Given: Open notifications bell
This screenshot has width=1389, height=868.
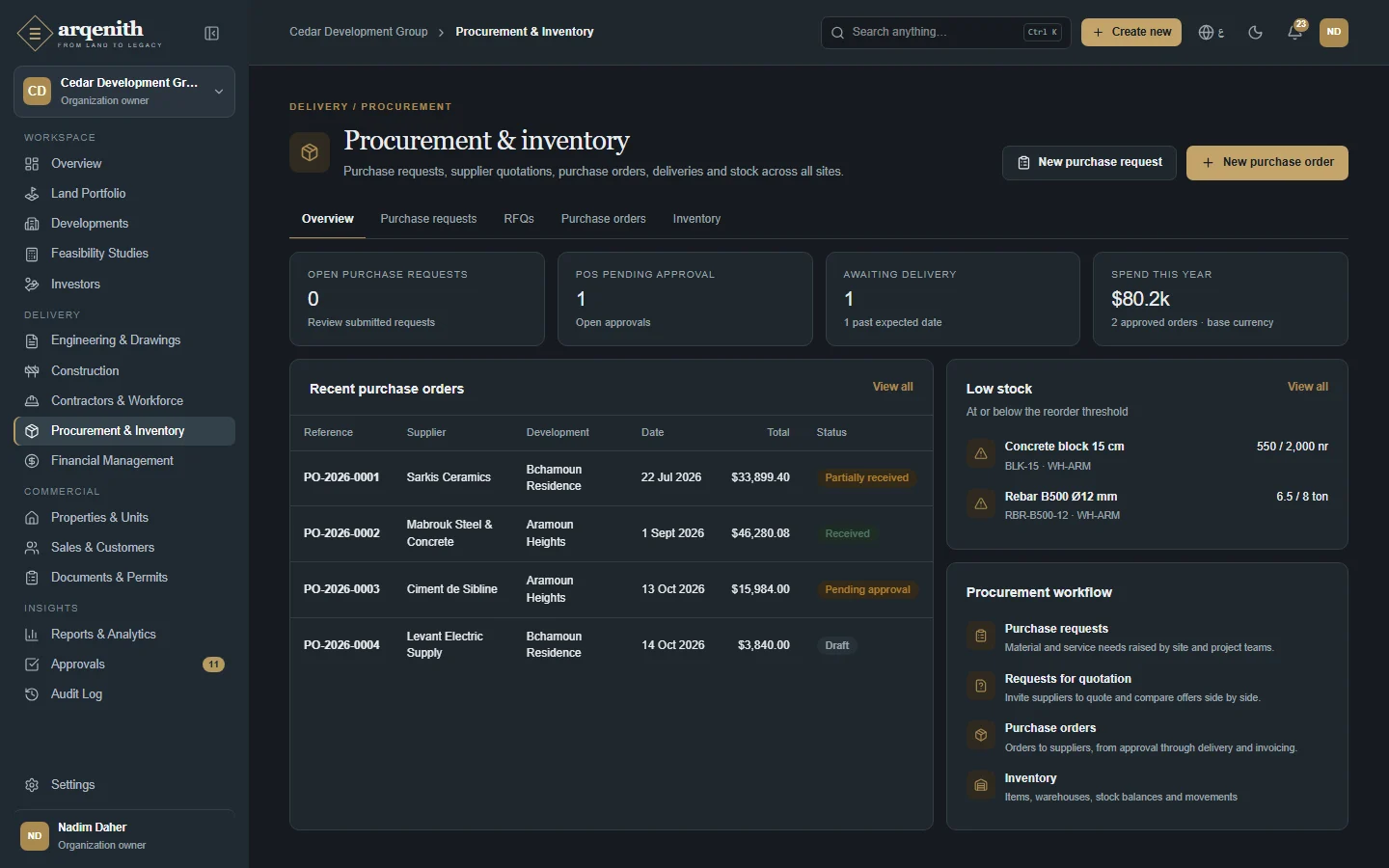Looking at the screenshot, I should pos(1294,32).
